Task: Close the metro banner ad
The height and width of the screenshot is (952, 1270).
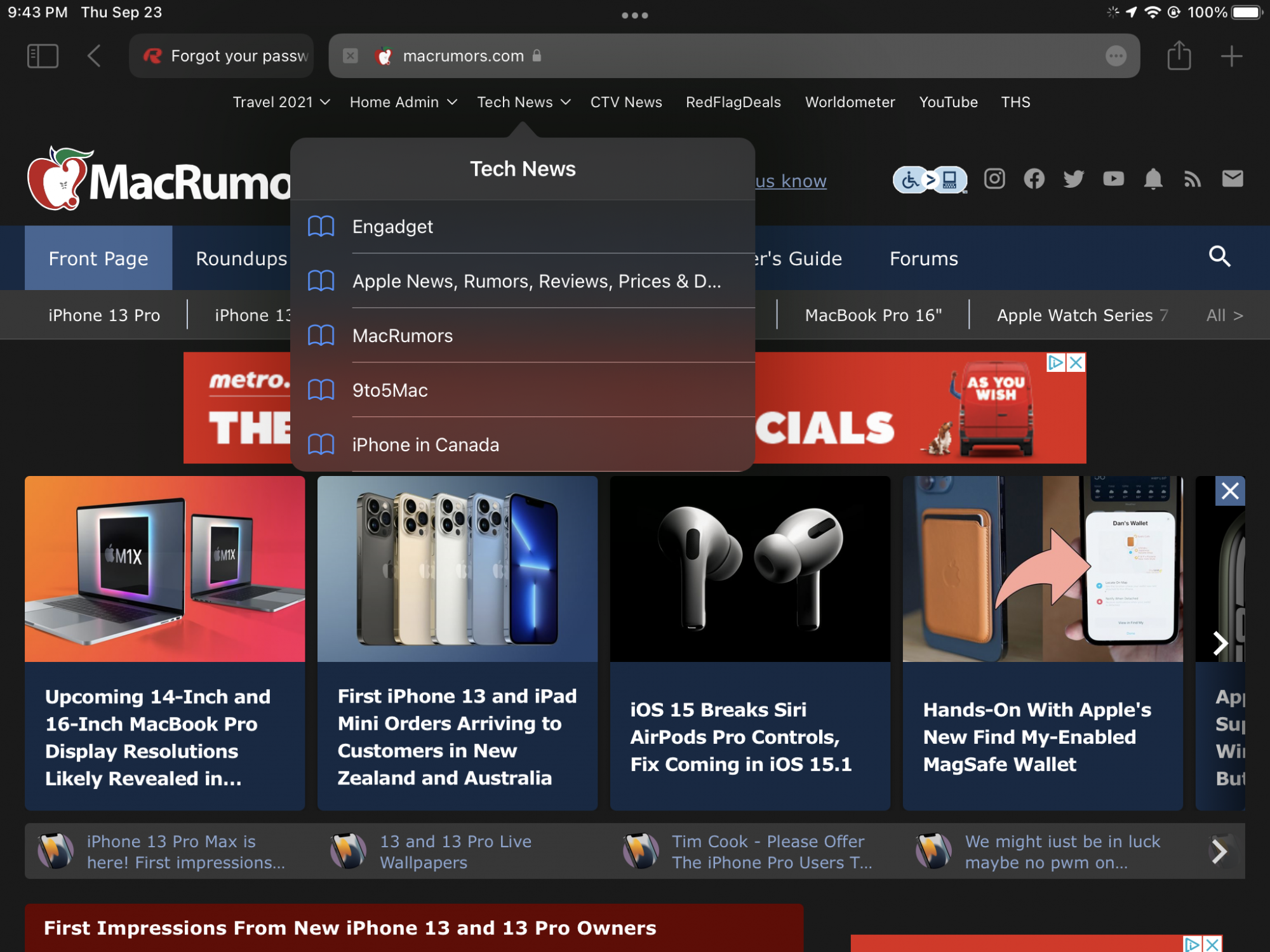Action: click(1076, 362)
